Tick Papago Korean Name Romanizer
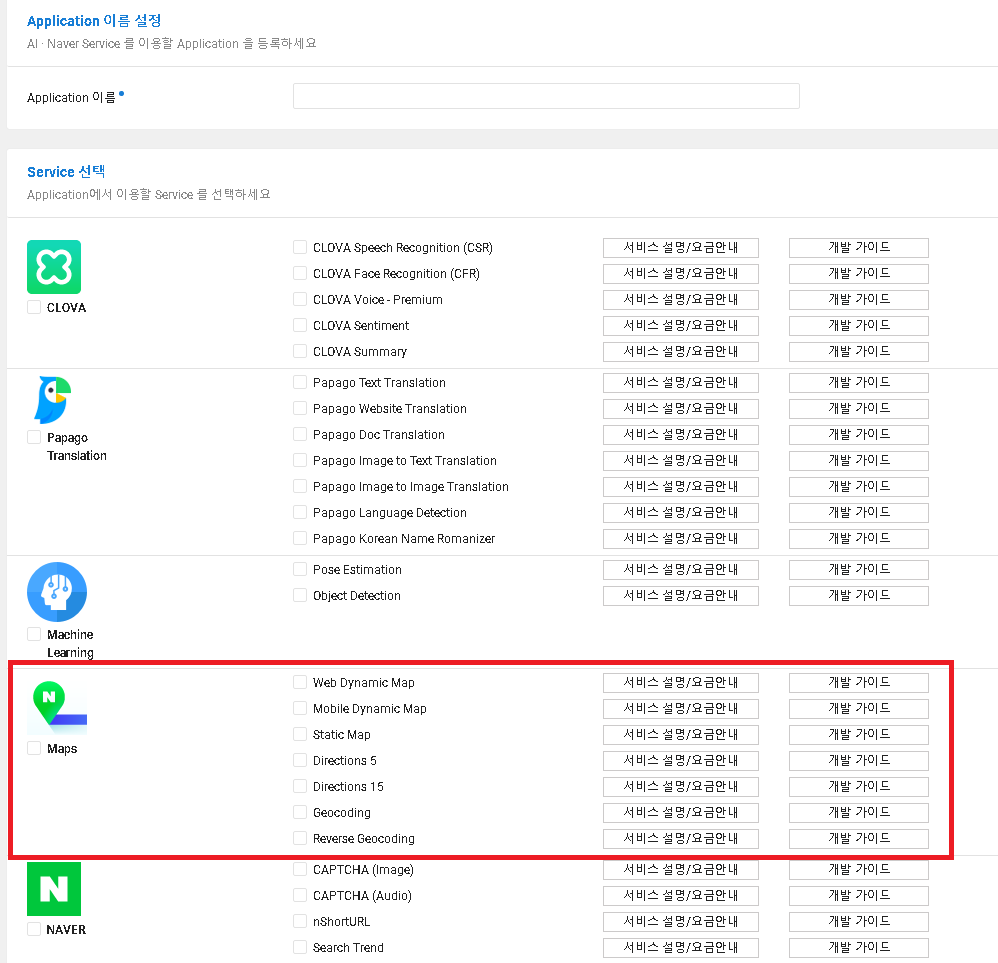This screenshot has height=963, width=998. coord(300,538)
